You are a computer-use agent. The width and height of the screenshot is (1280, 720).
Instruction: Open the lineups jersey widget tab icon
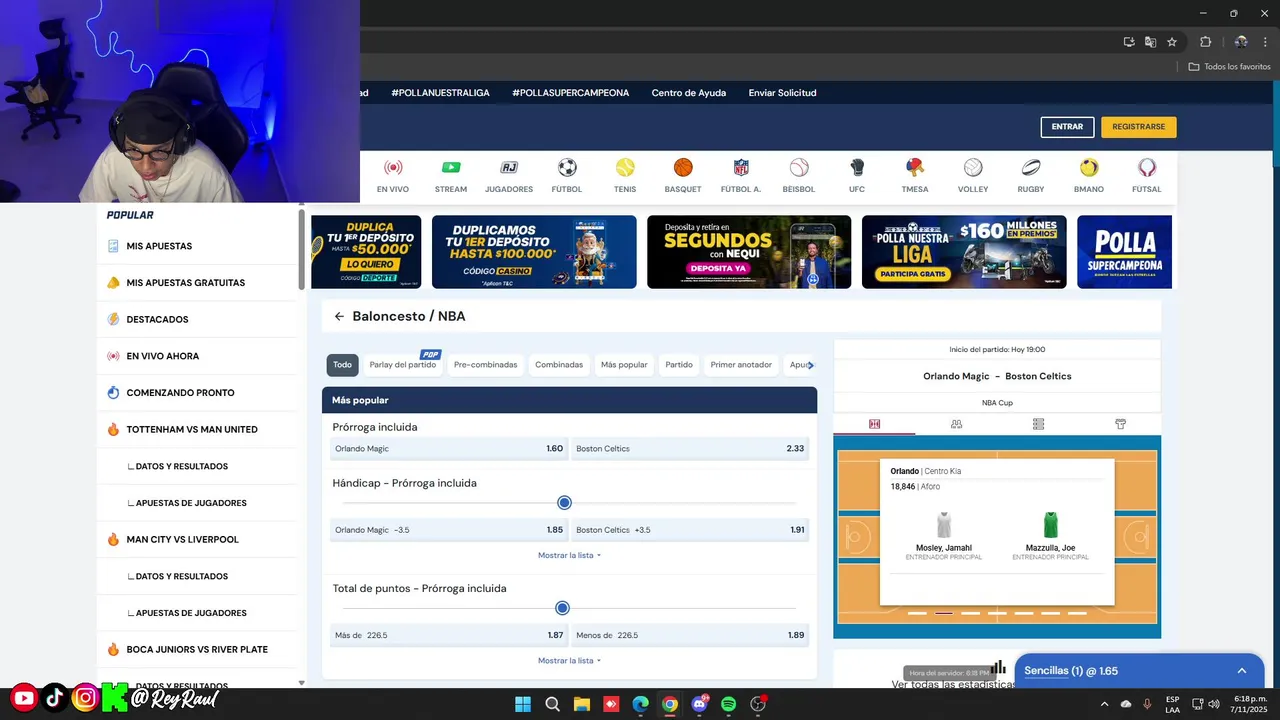1120,424
